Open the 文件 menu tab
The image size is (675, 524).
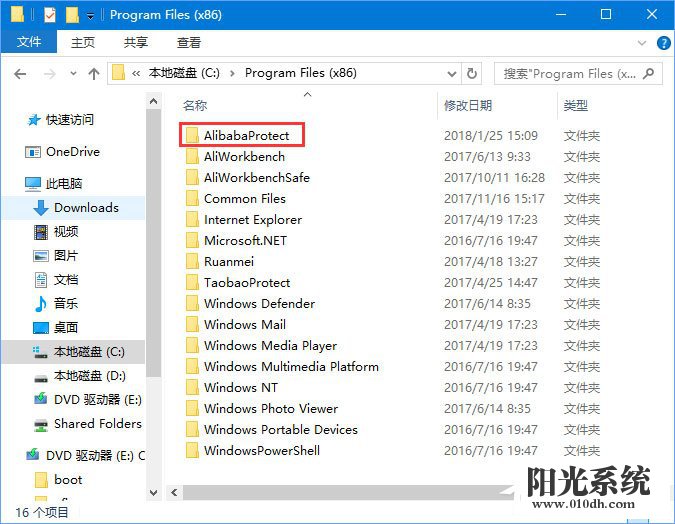pos(29,42)
